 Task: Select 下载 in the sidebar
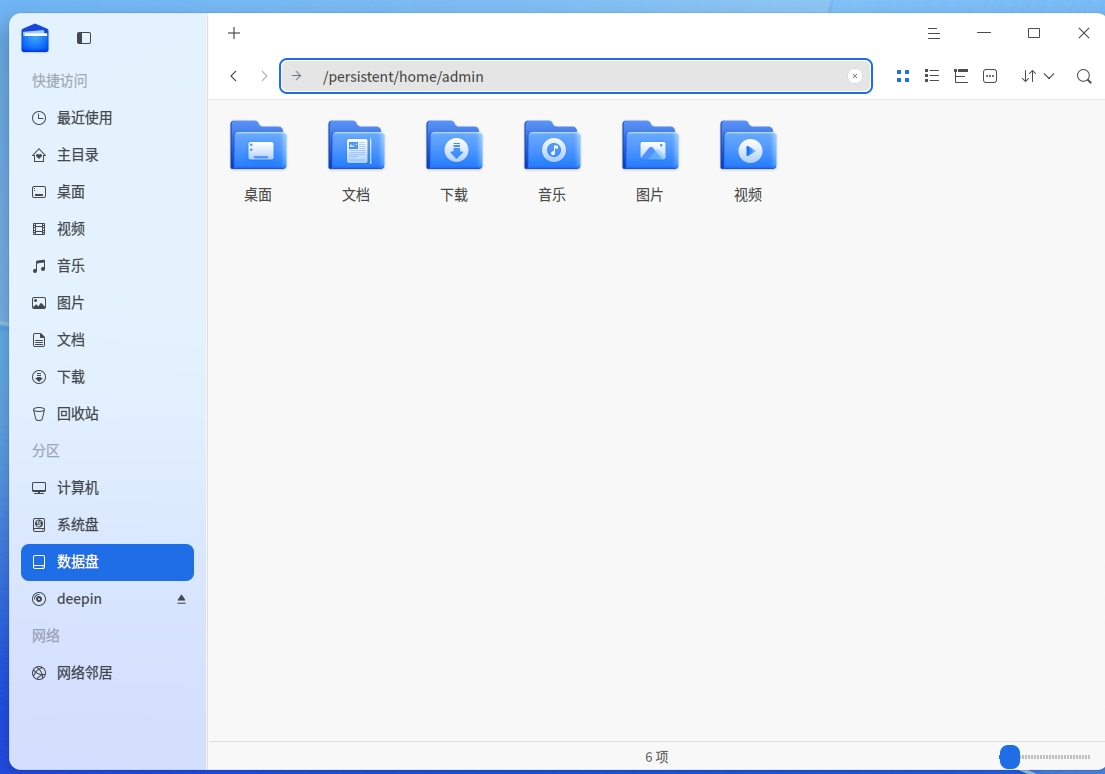107,377
